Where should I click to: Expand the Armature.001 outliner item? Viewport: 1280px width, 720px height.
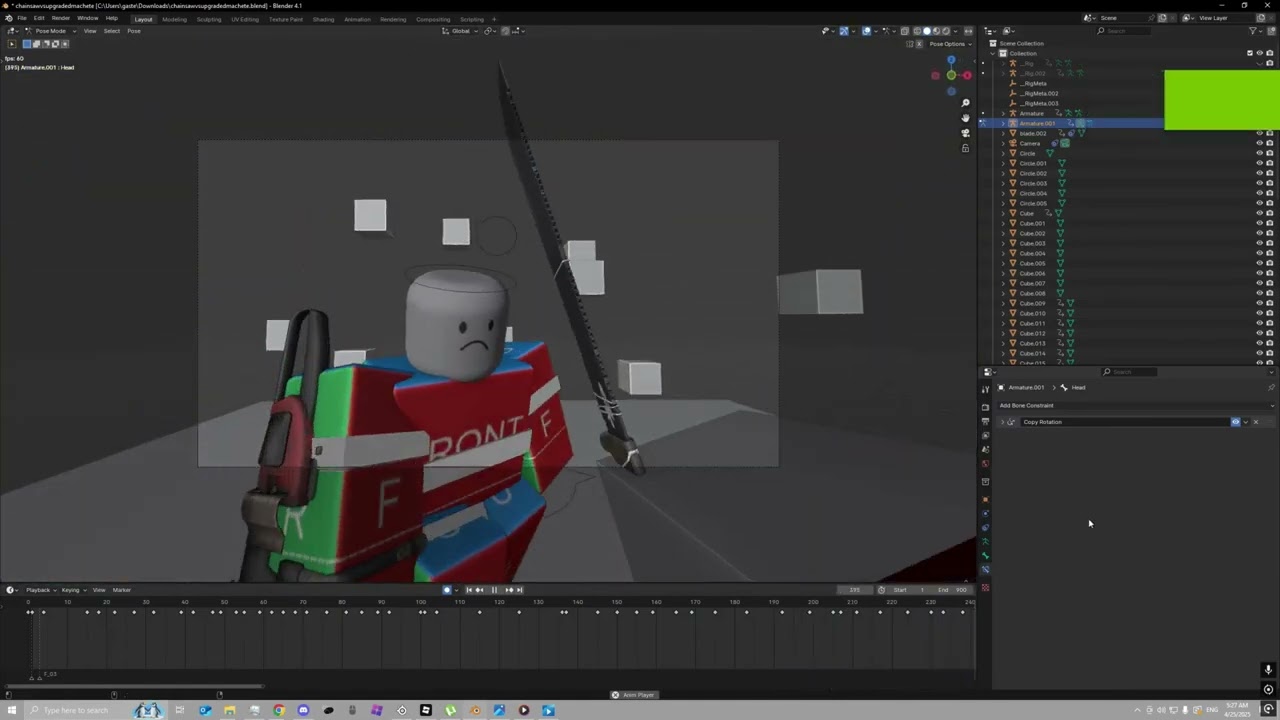pos(1003,123)
